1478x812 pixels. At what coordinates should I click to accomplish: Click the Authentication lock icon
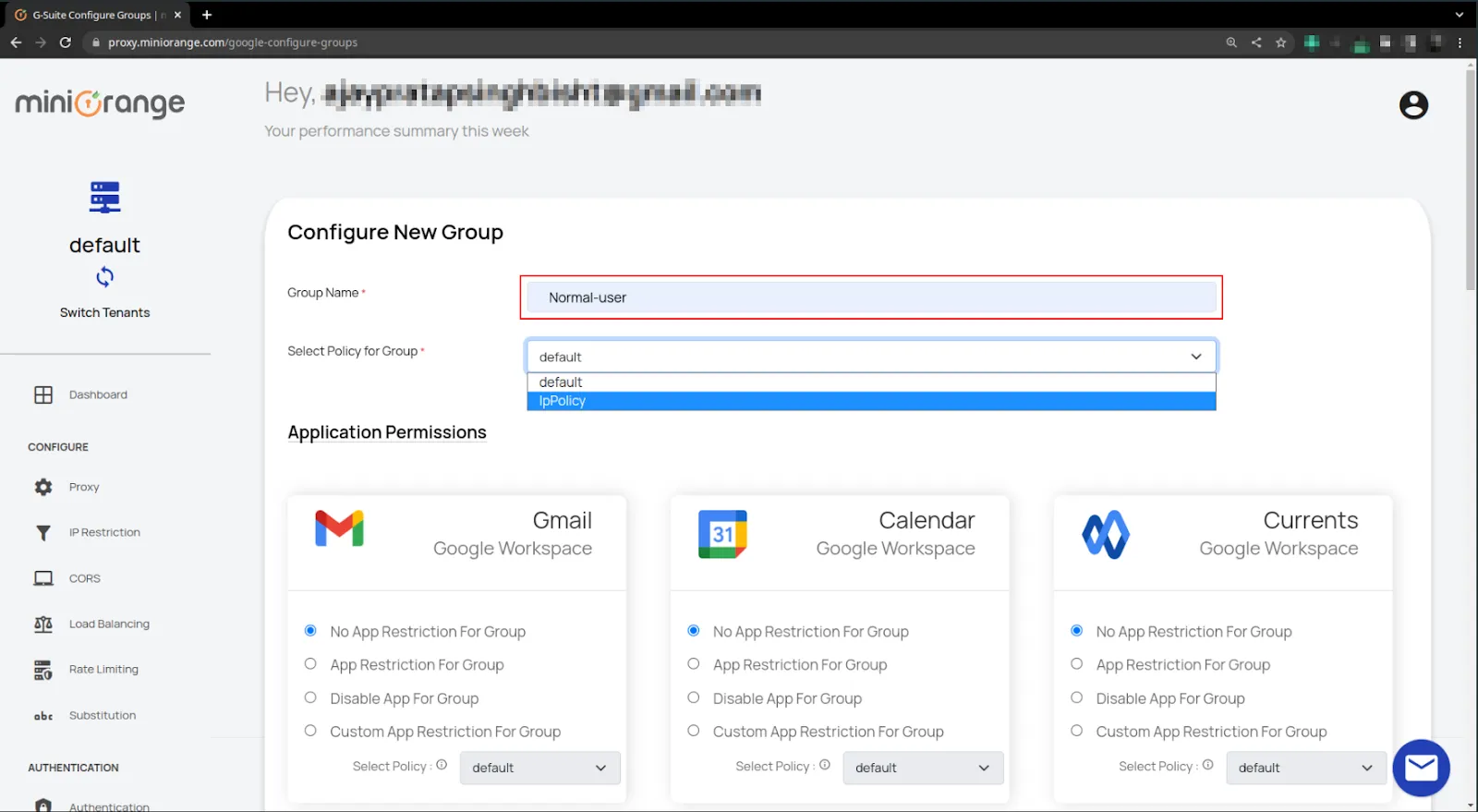(x=43, y=805)
